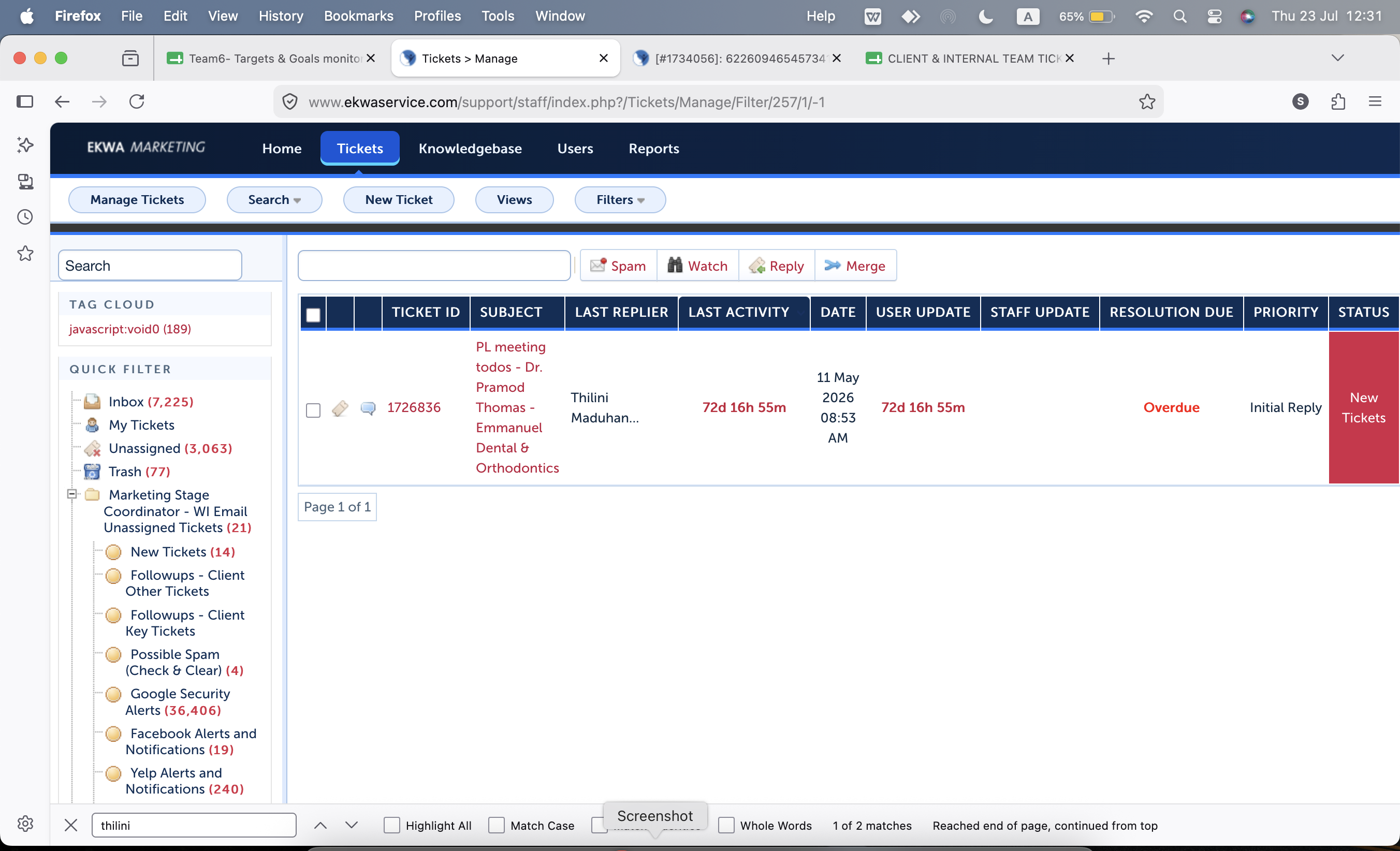Open the AI sparkle icon in Firefox sidebar

click(25, 145)
